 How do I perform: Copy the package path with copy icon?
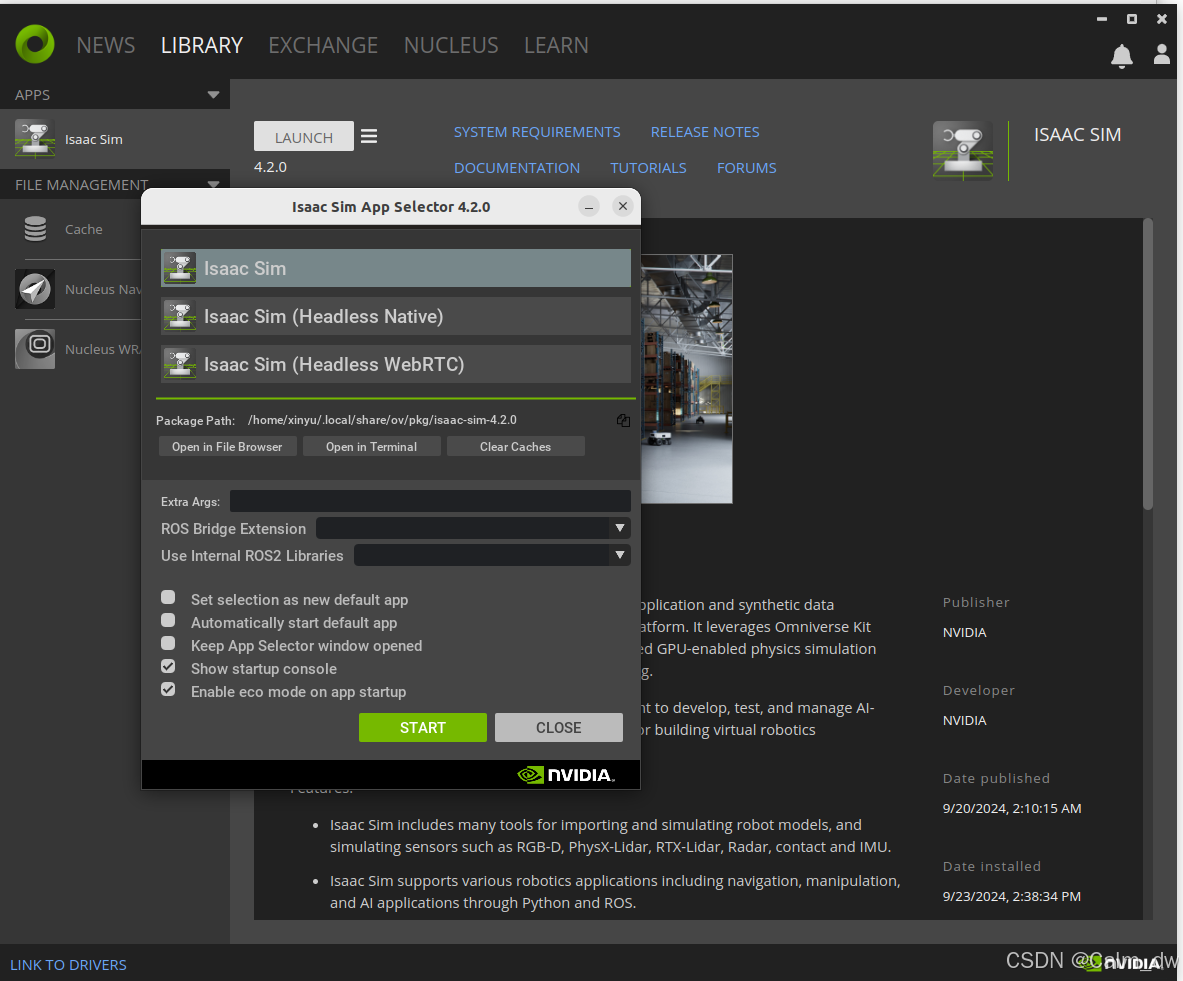[623, 420]
